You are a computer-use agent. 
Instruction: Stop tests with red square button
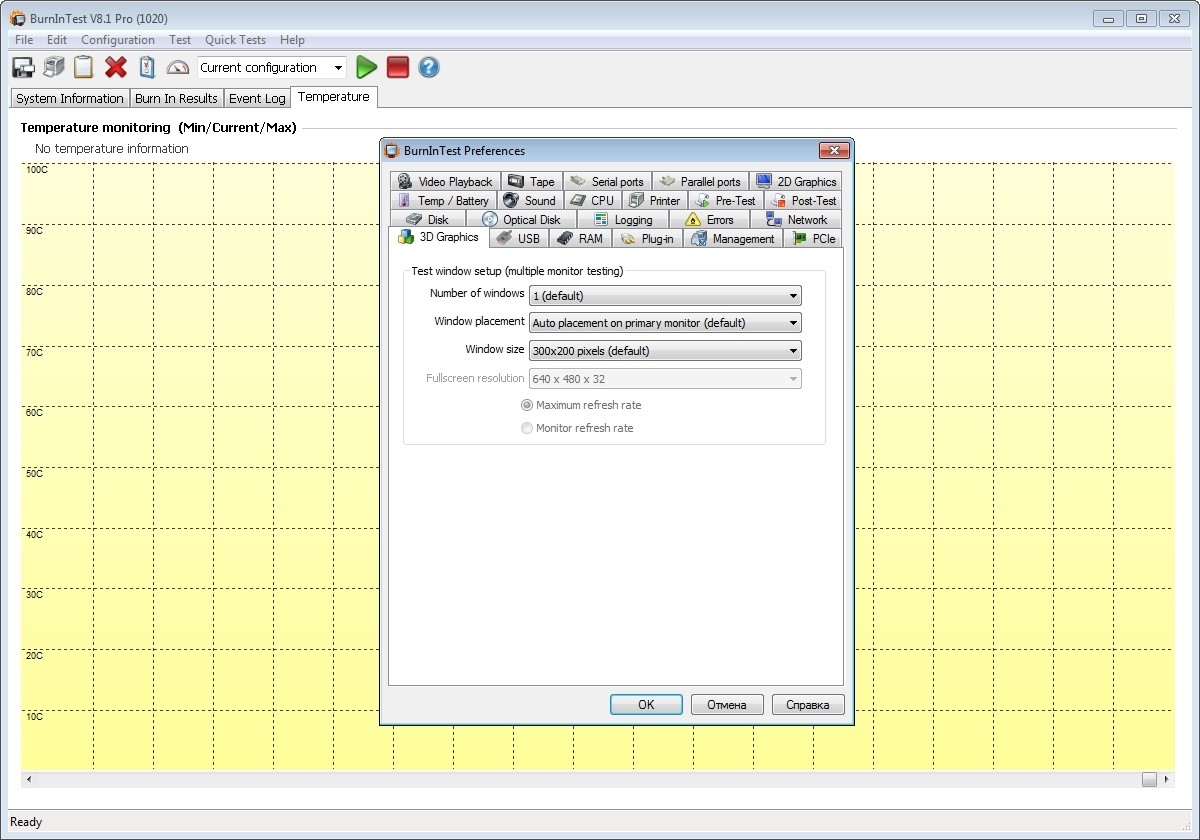(398, 67)
